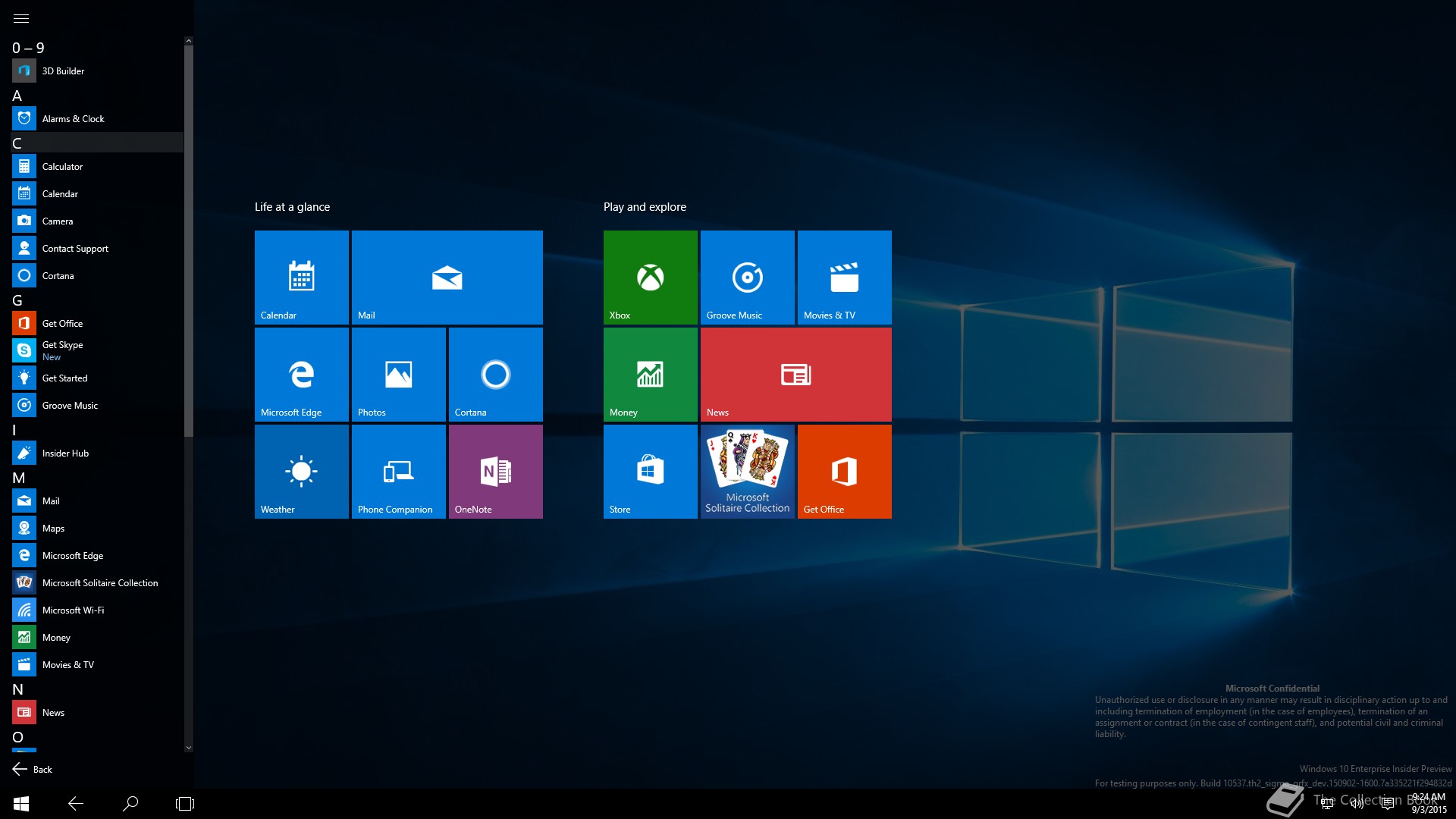Open the Movies & TV tile

point(845,278)
